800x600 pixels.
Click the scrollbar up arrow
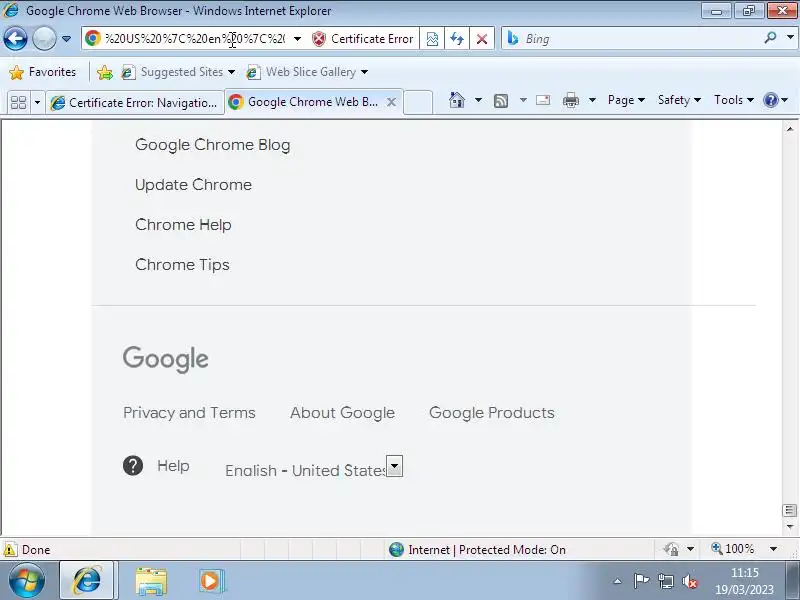point(790,129)
